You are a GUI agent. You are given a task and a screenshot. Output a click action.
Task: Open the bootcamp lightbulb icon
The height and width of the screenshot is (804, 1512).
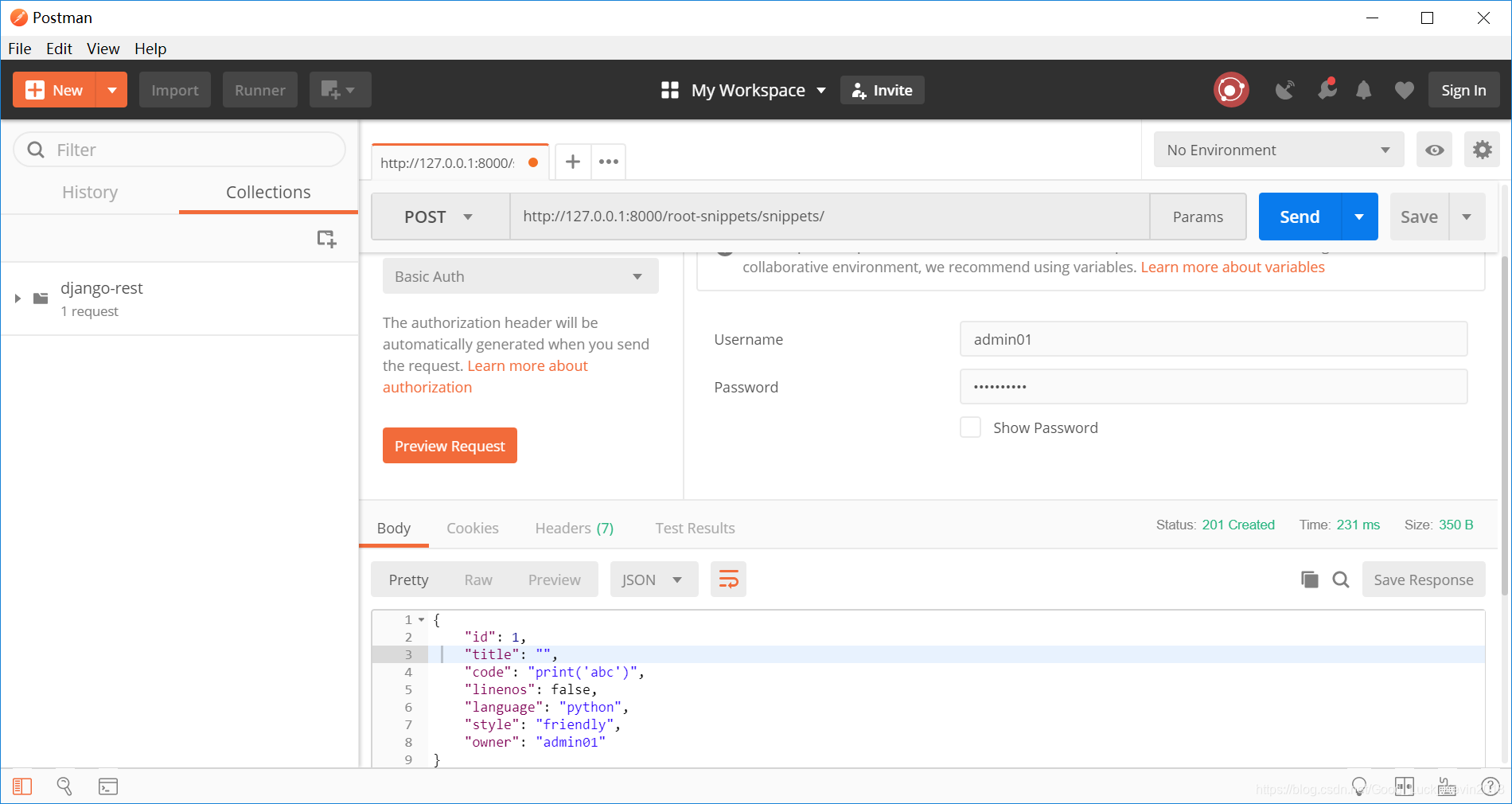pyautogui.click(x=1359, y=786)
